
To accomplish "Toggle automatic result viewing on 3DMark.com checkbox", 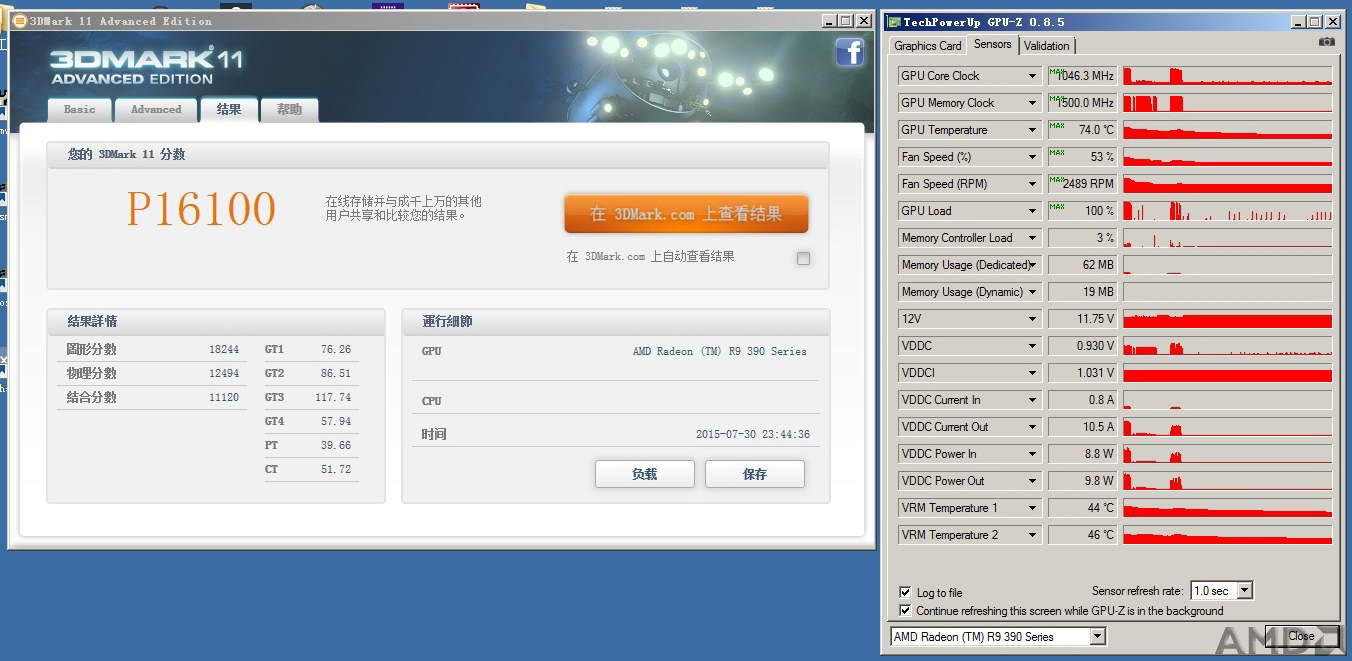I will click(x=803, y=258).
